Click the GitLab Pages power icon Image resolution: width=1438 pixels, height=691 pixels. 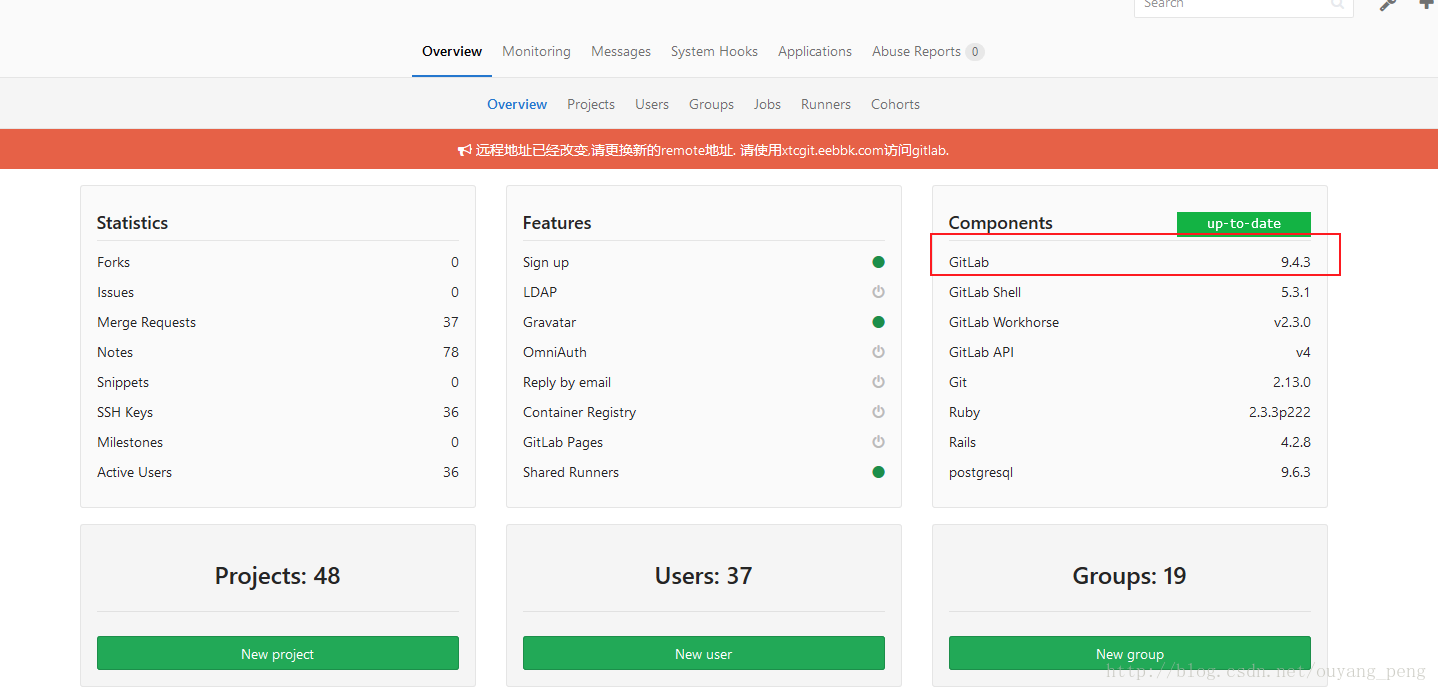(x=878, y=442)
